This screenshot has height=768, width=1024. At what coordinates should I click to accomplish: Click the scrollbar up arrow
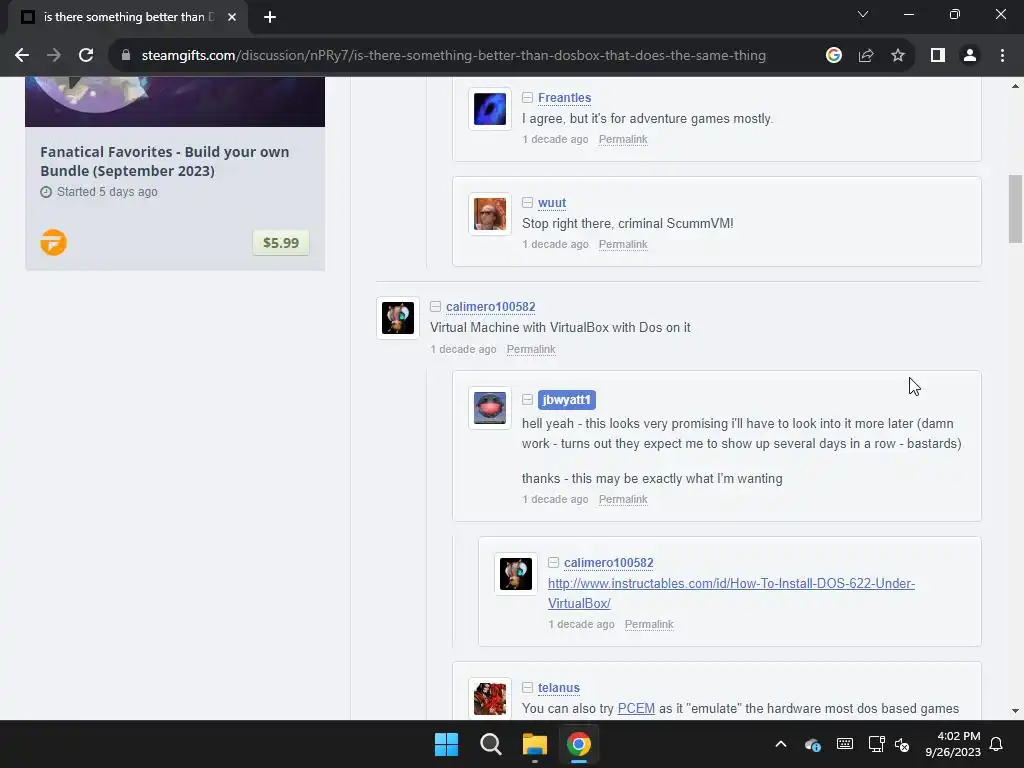[x=1015, y=86]
